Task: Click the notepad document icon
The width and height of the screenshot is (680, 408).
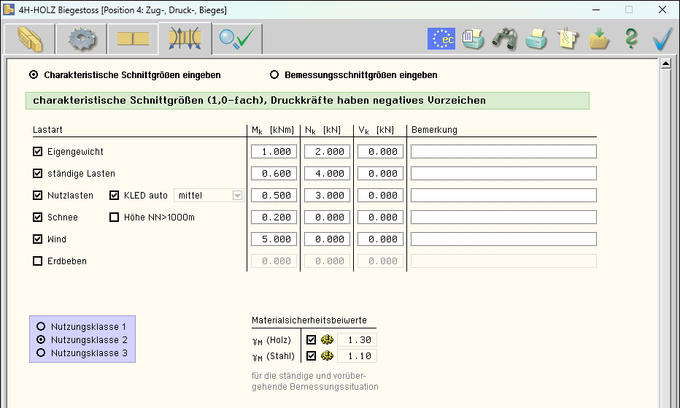Action: click(x=568, y=39)
